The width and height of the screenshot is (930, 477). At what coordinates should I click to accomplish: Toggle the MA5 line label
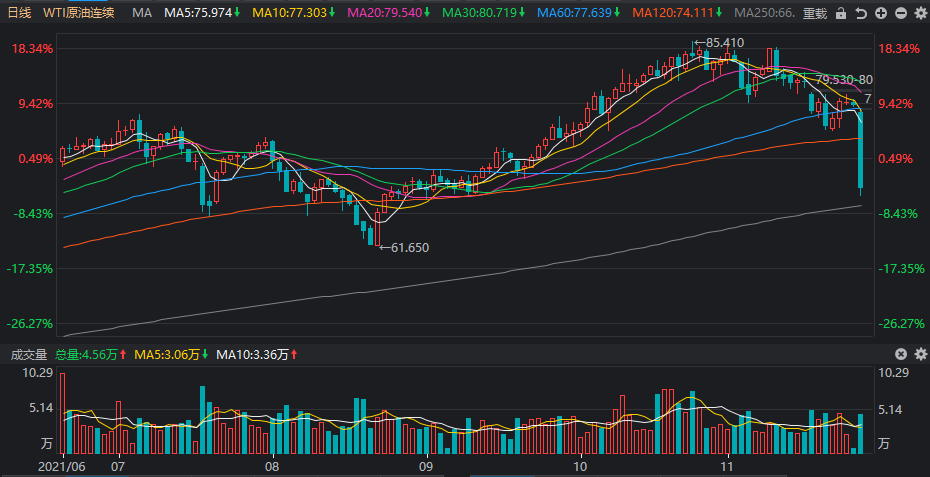(x=202, y=12)
